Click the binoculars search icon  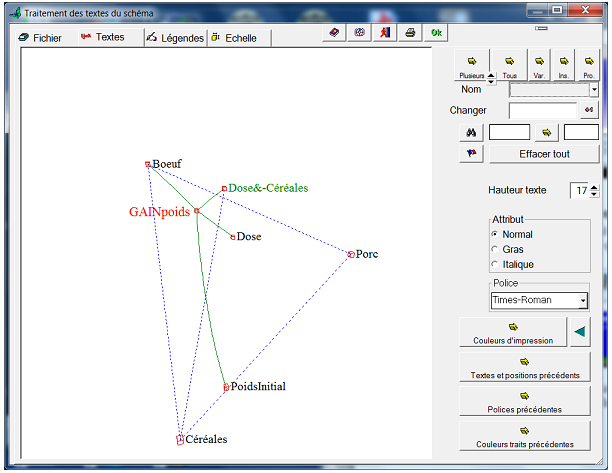tap(473, 132)
